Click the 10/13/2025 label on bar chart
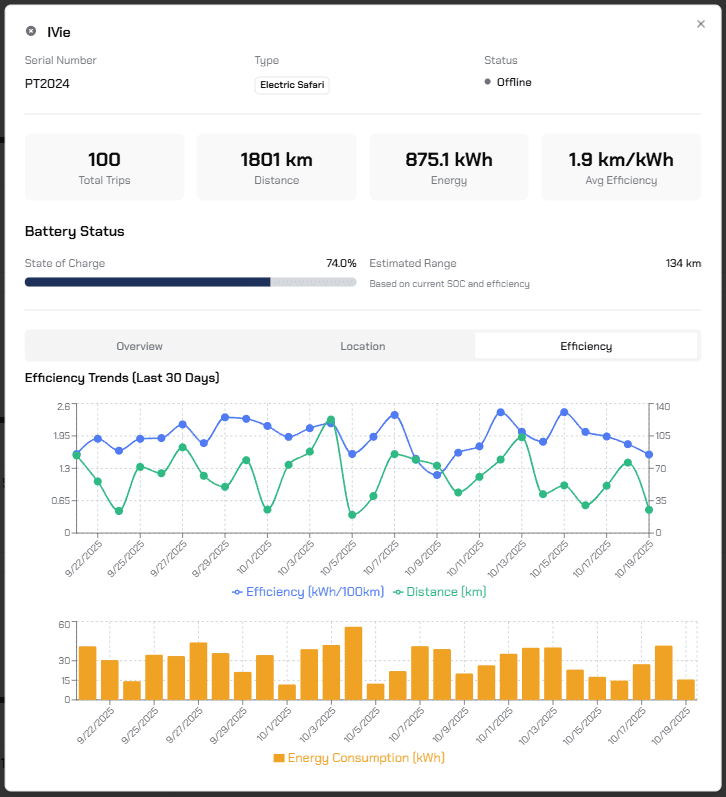726x797 pixels. coord(538,726)
